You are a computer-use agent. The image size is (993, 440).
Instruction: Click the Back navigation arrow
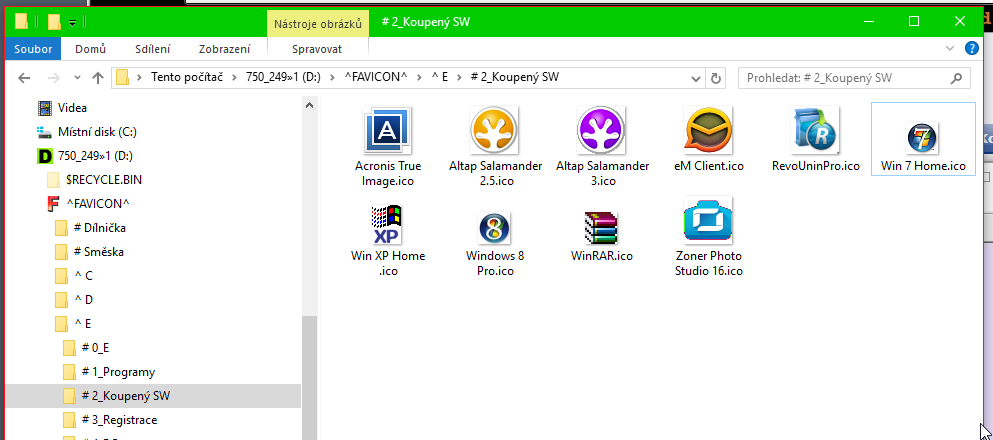coord(24,78)
